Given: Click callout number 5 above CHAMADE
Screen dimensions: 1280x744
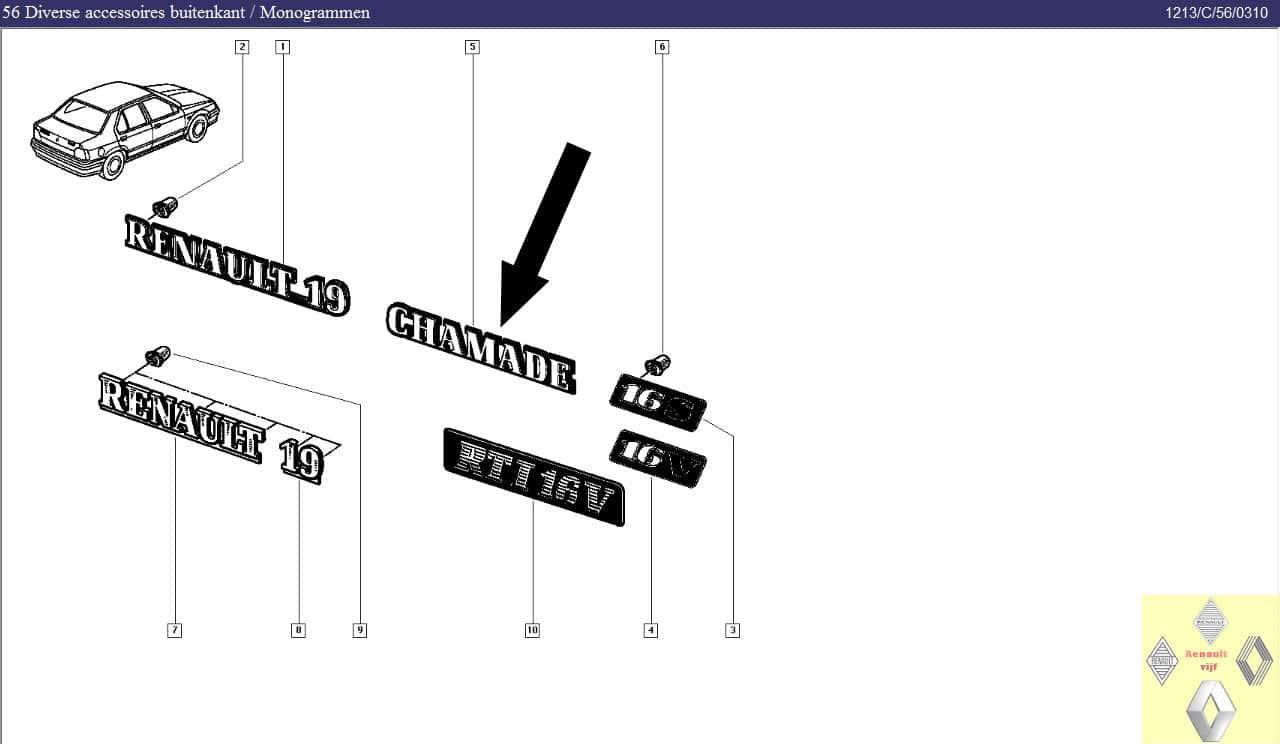Looking at the screenshot, I should [472, 47].
